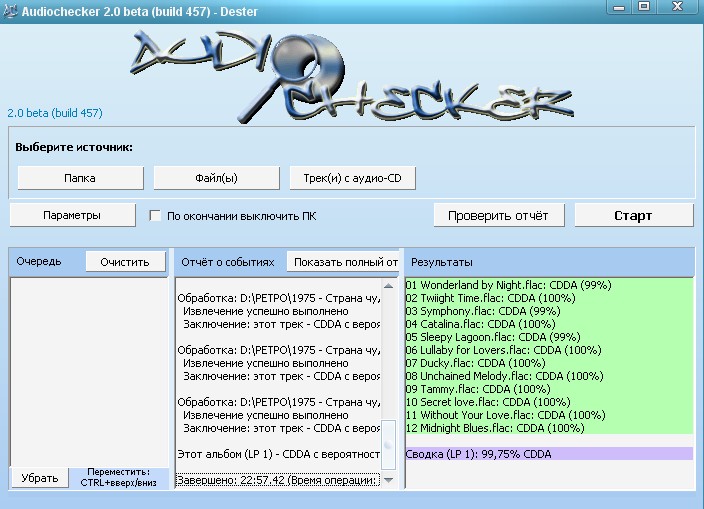Image resolution: width=704 pixels, height=509 pixels.
Task: Click the 2.0 beta build 457 version text
Action: click(x=55, y=113)
